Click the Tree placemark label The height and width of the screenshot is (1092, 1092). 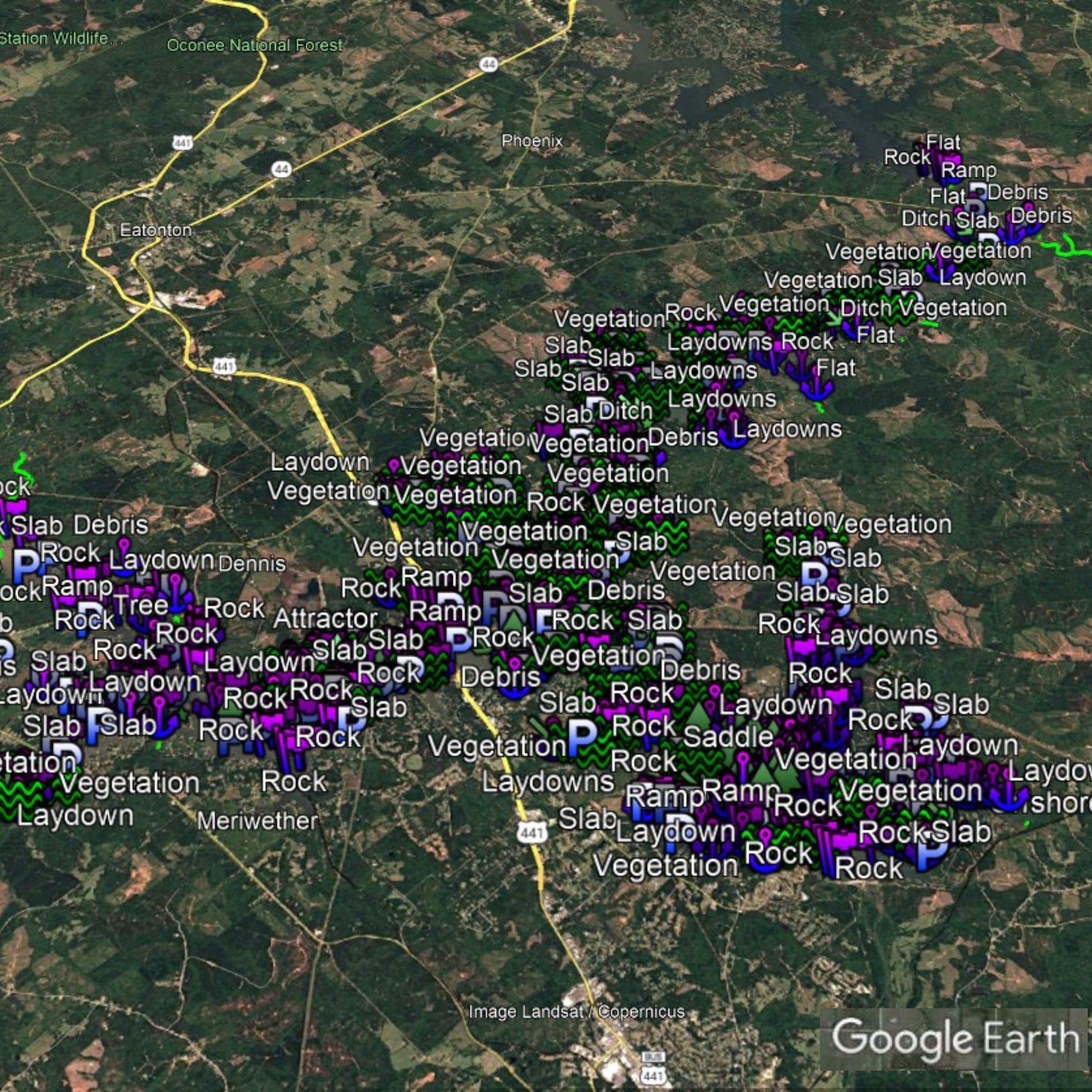pyautogui.click(x=141, y=605)
